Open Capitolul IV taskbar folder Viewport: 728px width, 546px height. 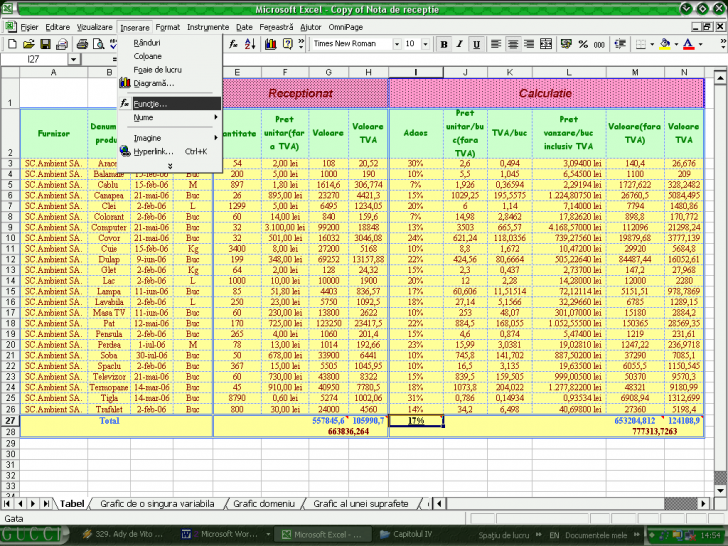coord(406,534)
